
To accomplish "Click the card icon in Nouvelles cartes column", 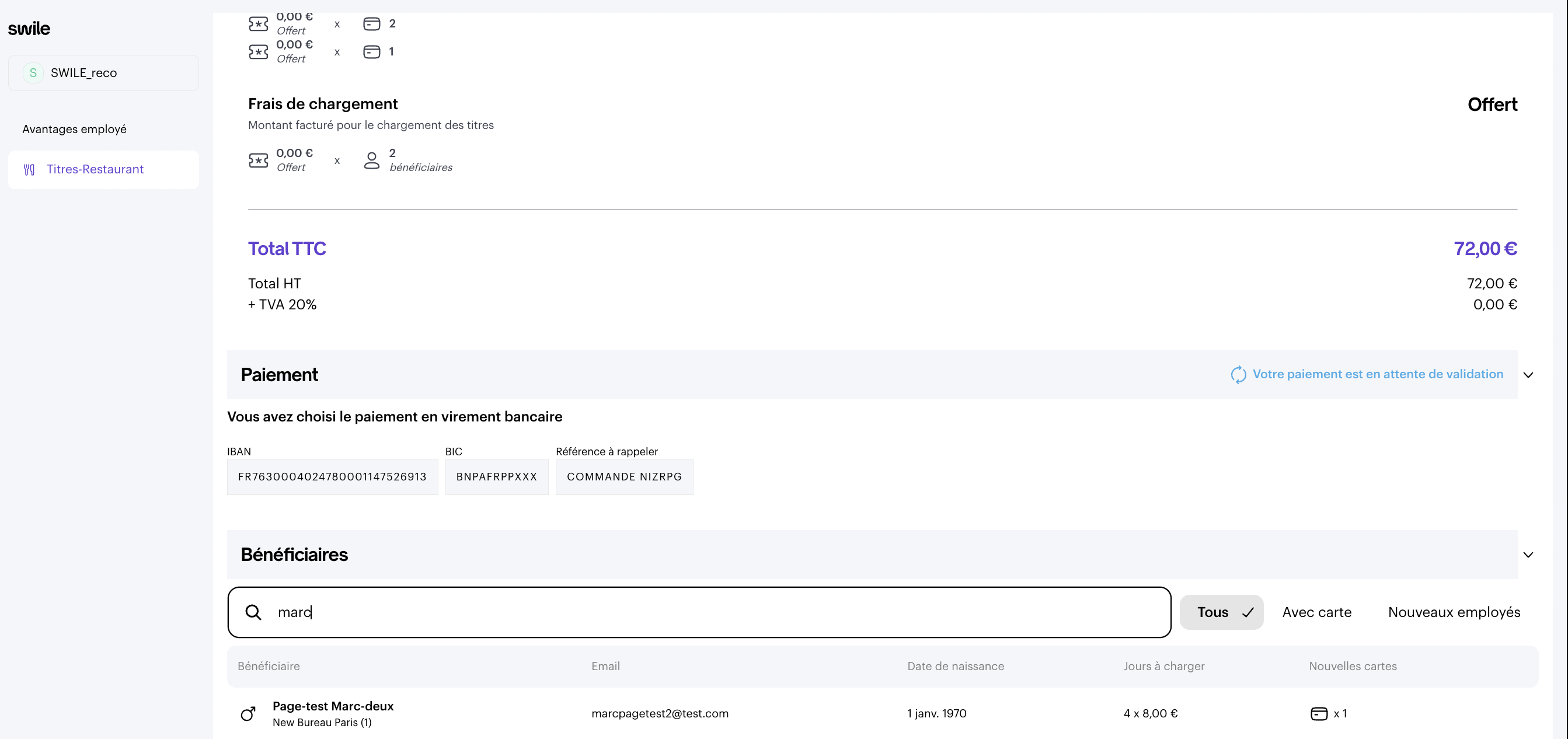I will point(1318,713).
